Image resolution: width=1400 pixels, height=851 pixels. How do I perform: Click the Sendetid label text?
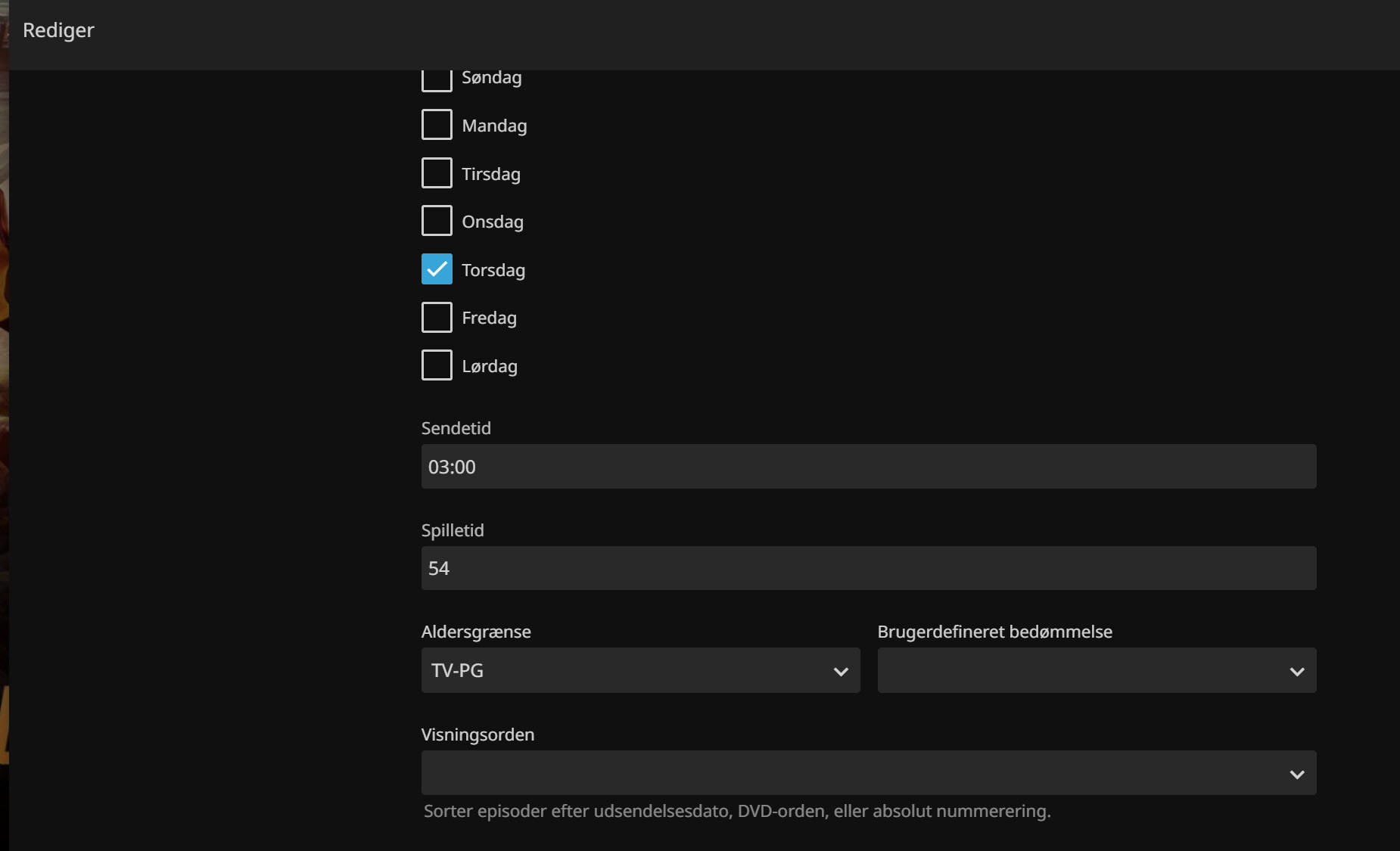coord(456,428)
